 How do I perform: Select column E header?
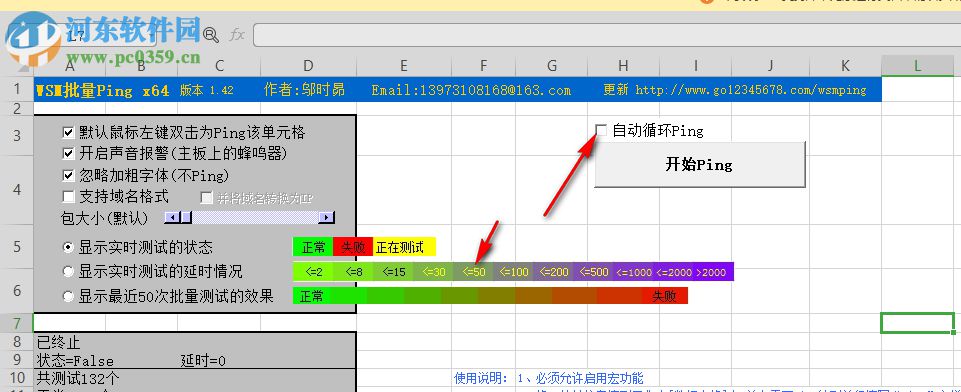click(x=403, y=65)
